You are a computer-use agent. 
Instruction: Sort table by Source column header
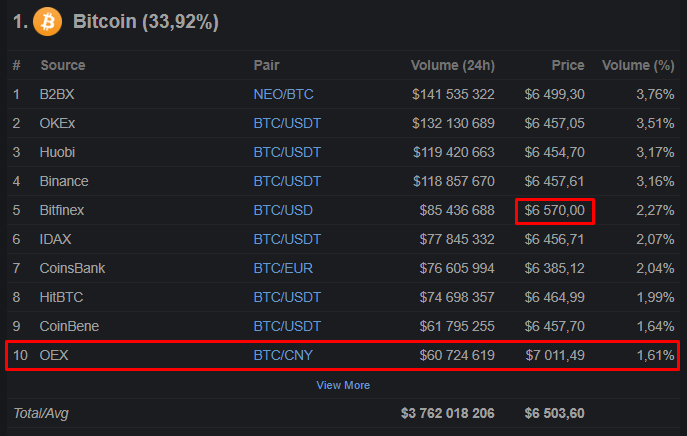(x=62, y=65)
